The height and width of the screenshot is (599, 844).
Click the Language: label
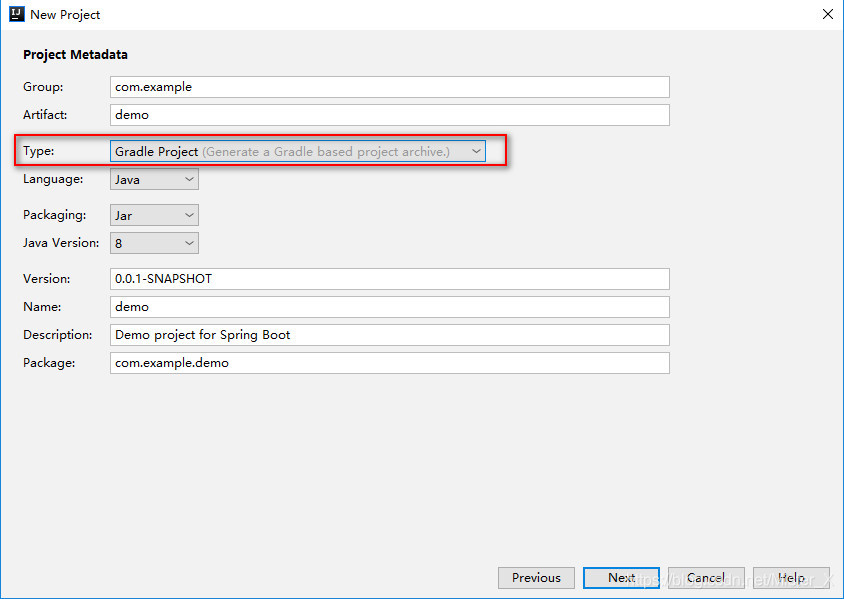[53, 179]
